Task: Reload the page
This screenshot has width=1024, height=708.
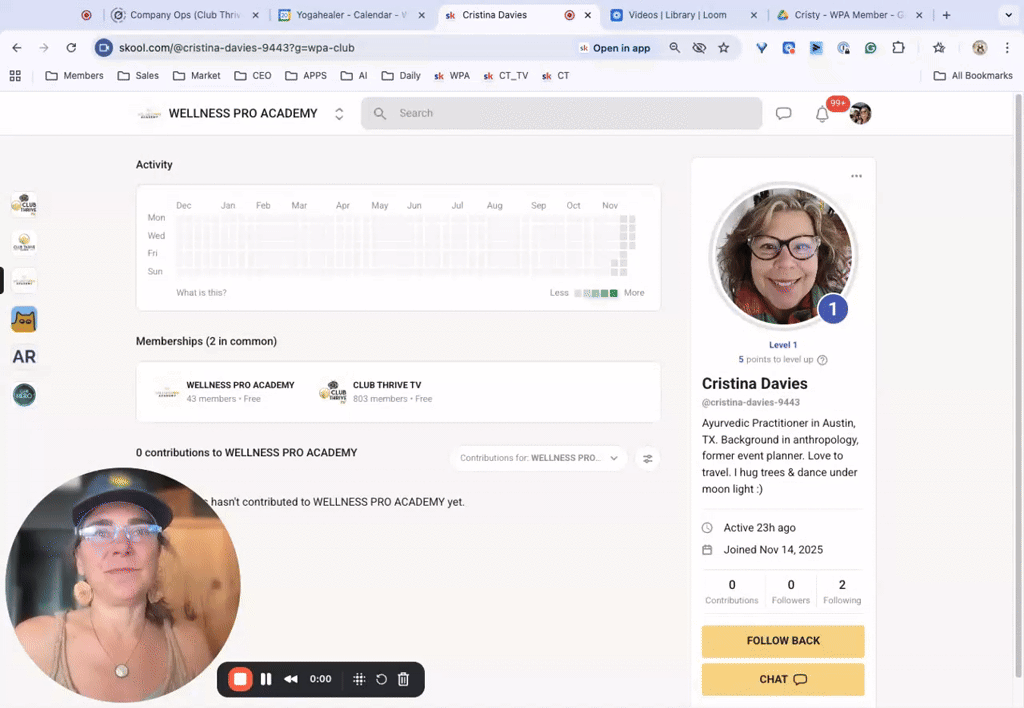Action: pyautogui.click(x=71, y=48)
